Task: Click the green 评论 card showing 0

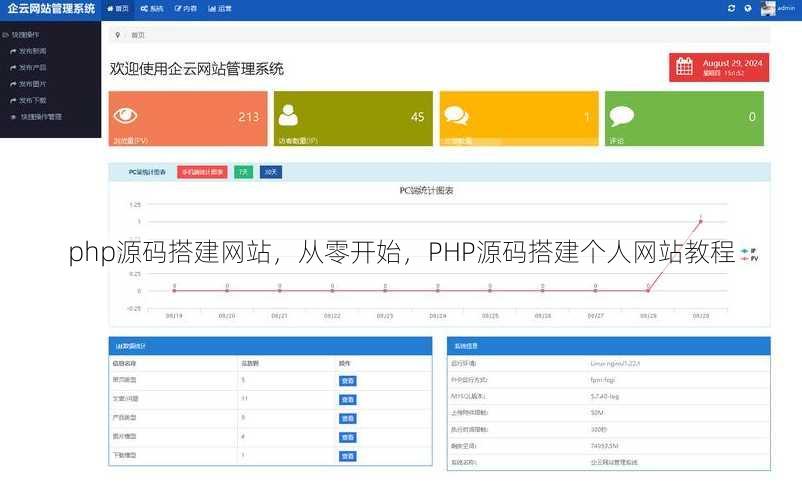Action: 684,119
